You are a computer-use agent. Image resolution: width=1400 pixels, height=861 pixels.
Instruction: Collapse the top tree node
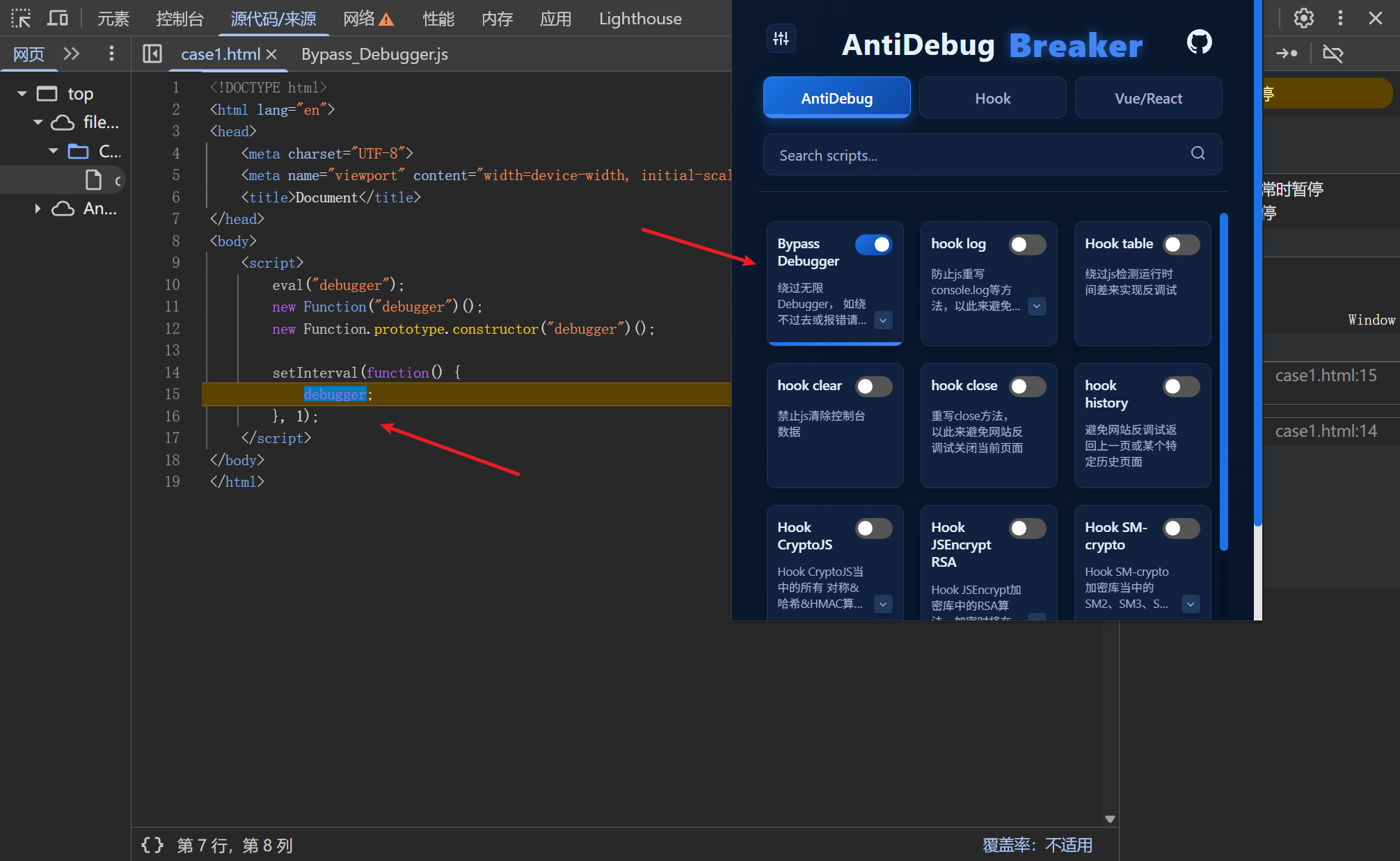22,94
